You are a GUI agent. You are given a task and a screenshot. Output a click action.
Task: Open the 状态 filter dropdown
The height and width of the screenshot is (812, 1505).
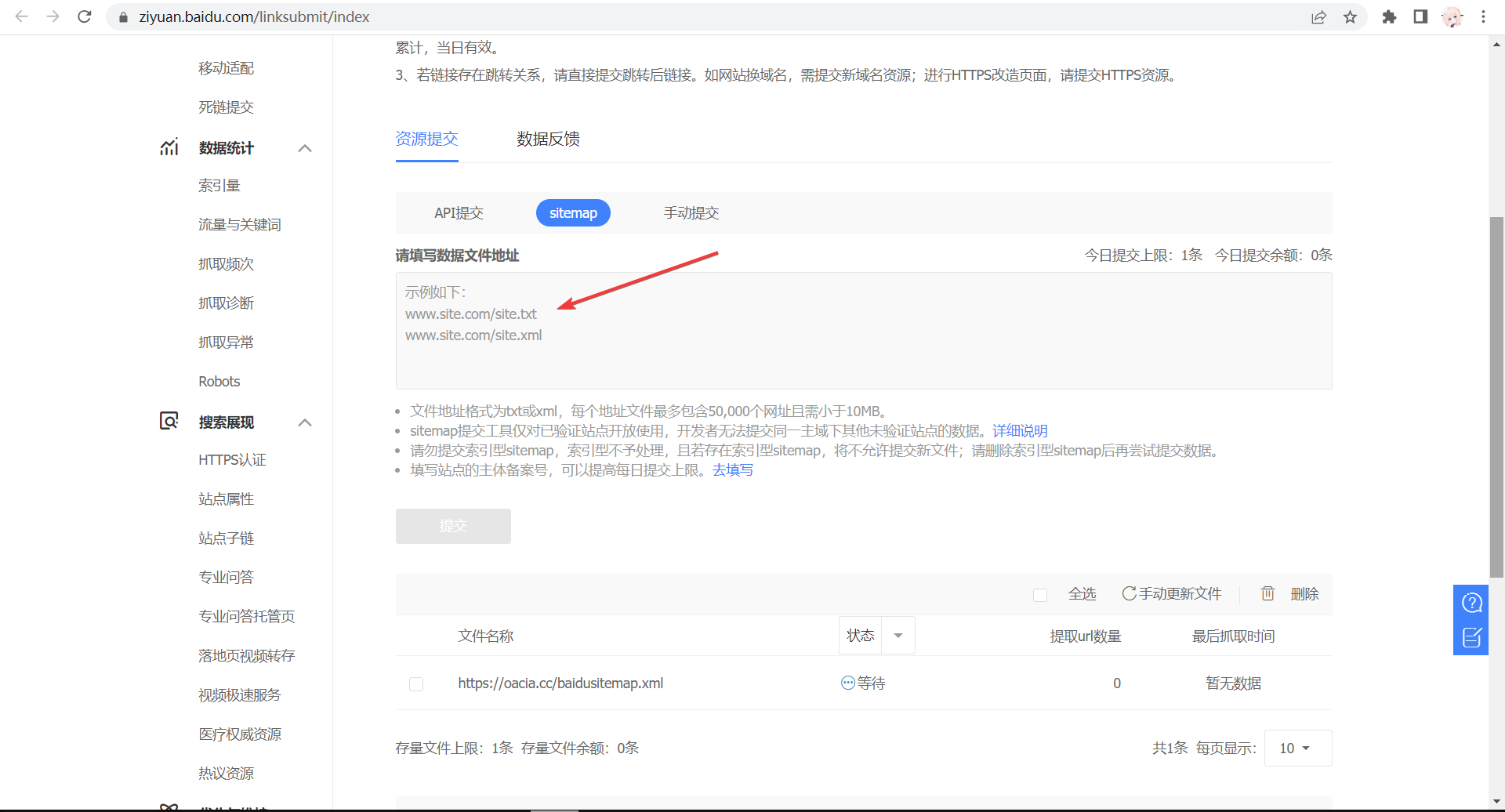point(898,636)
